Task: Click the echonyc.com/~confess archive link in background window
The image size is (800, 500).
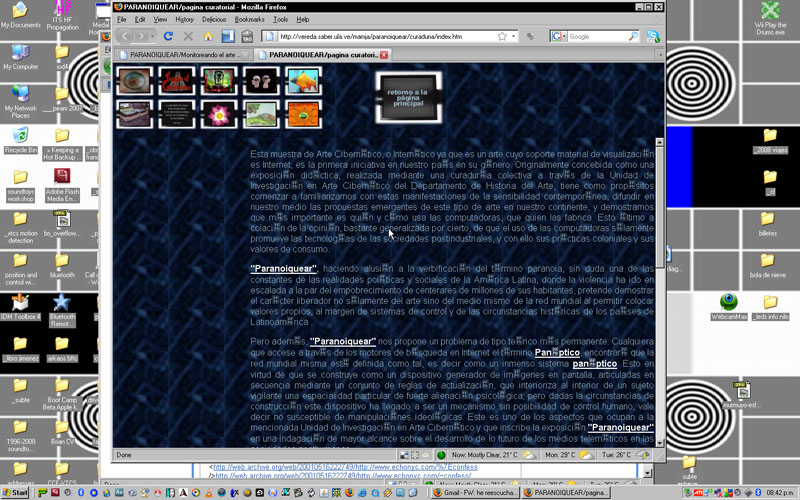Action: [343, 476]
